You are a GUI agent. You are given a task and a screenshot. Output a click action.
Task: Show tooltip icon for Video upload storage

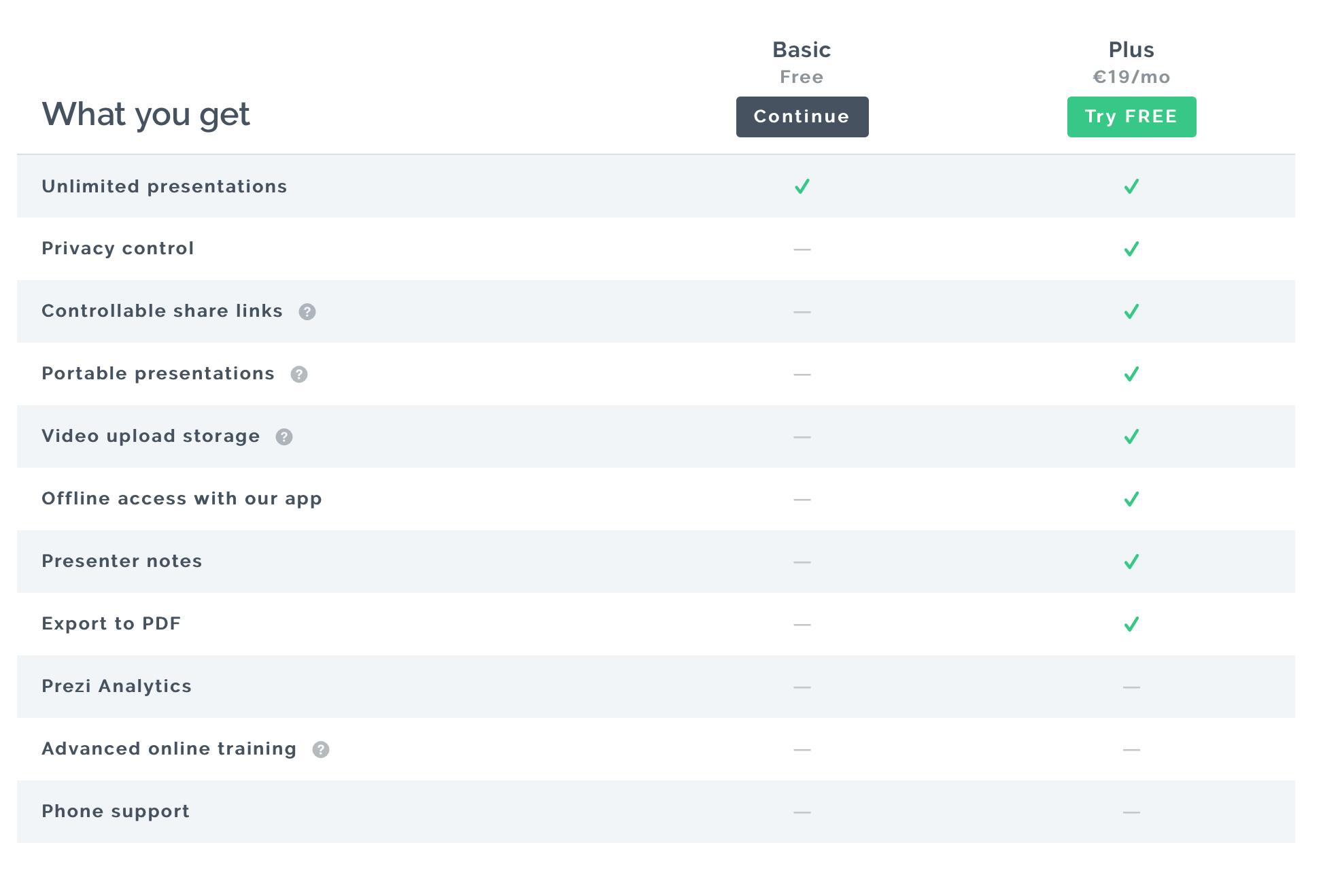(x=284, y=437)
